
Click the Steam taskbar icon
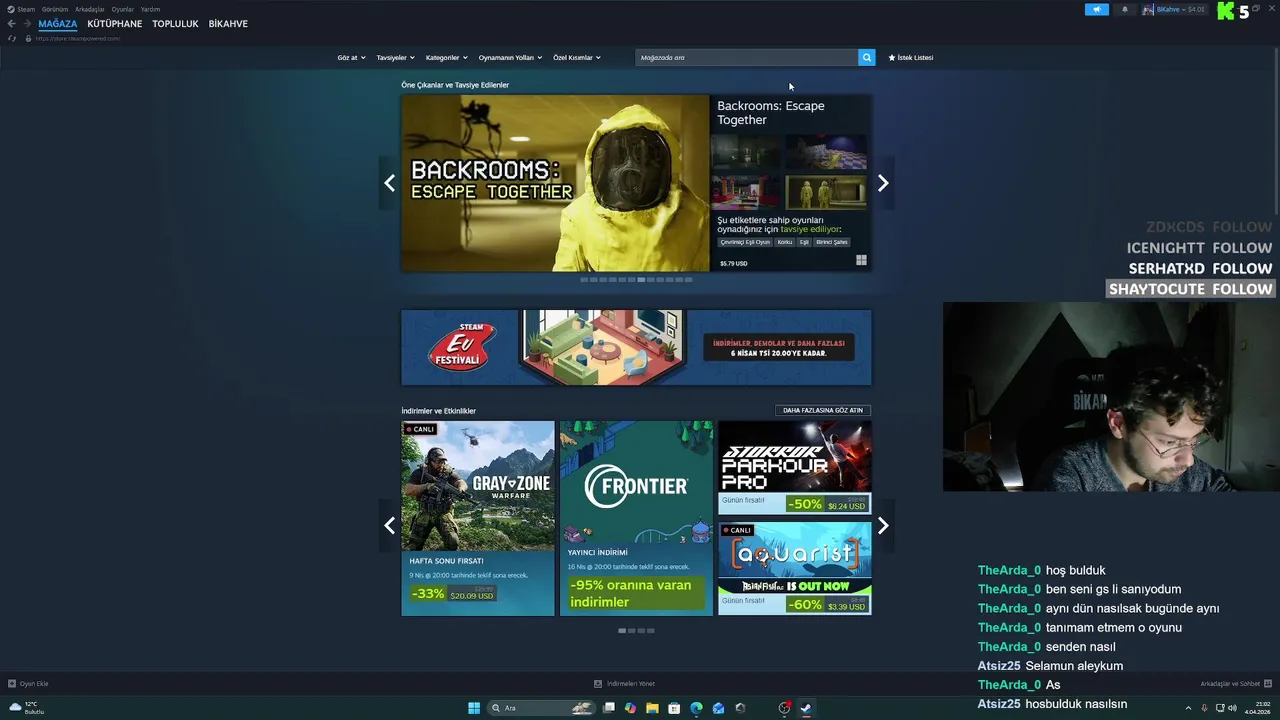pos(806,708)
